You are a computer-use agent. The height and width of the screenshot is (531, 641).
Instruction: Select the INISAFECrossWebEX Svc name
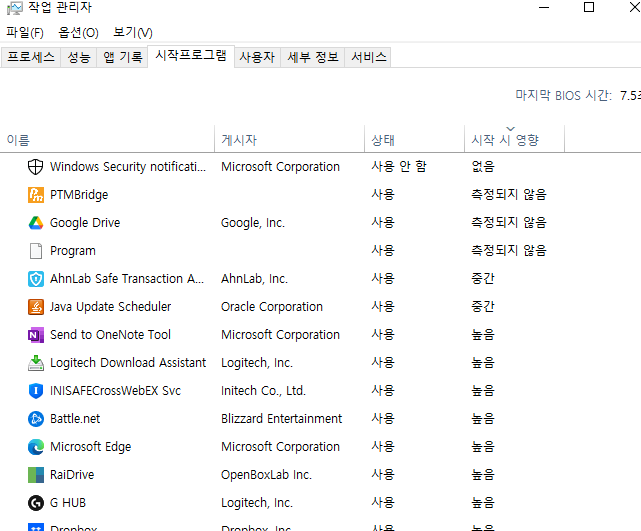pos(115,391)
